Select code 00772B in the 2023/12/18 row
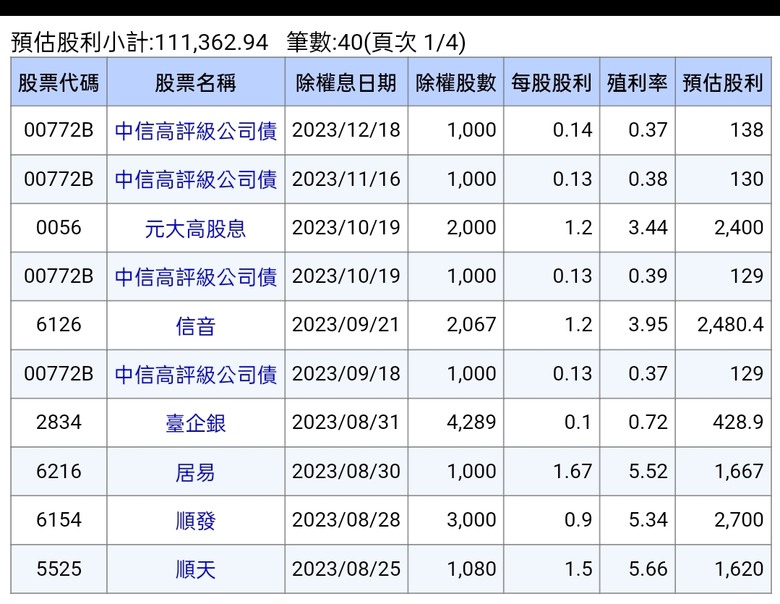The image size is (780, 604). coord(59,130)
